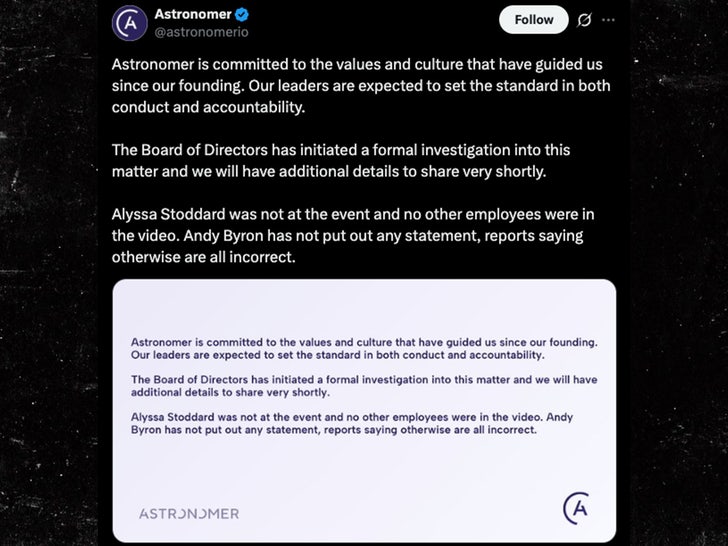Screen dimensions: 728x546
Task: Click the ASTRONOMER wordmark in the image
Action: (x=189, y=513)
